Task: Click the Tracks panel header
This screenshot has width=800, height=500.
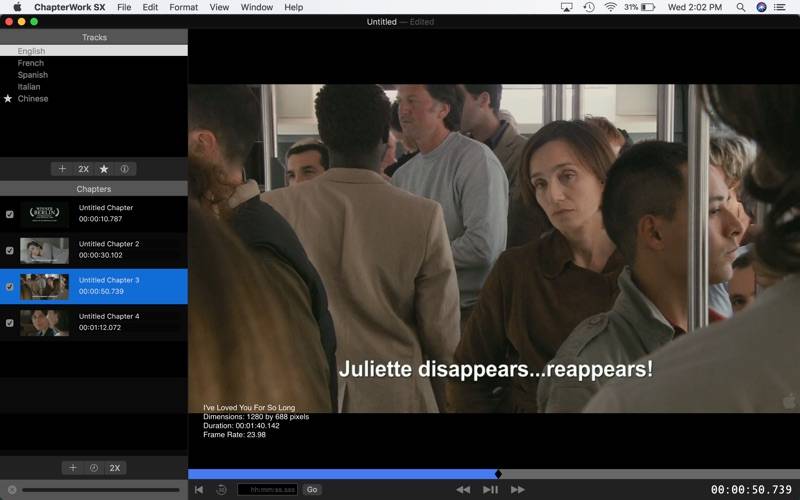Action: (94, 37)
